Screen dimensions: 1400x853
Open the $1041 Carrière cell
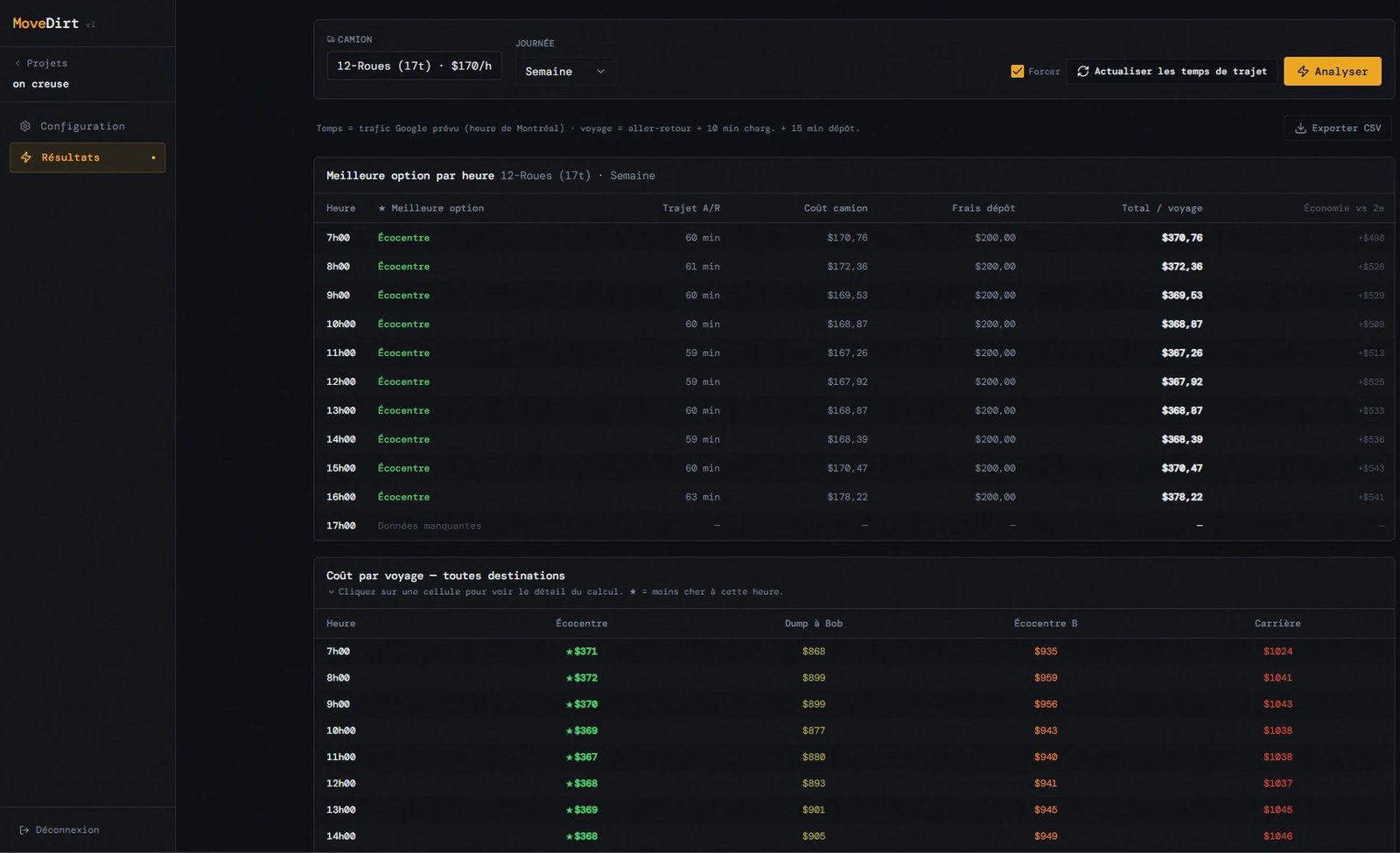pos(1277,677)
